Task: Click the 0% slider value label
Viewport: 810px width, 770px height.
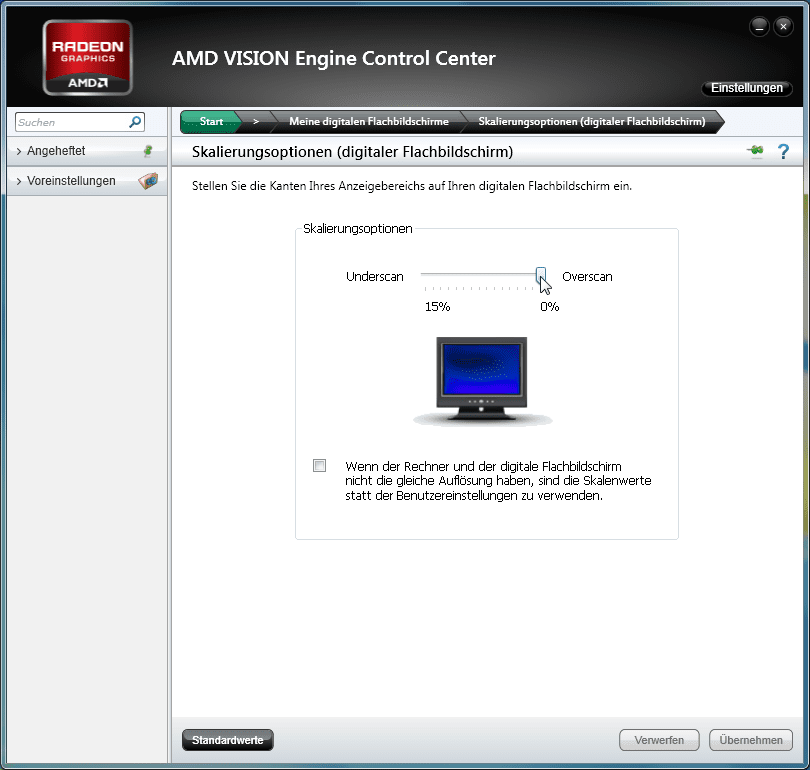Action: pos(550,307)
